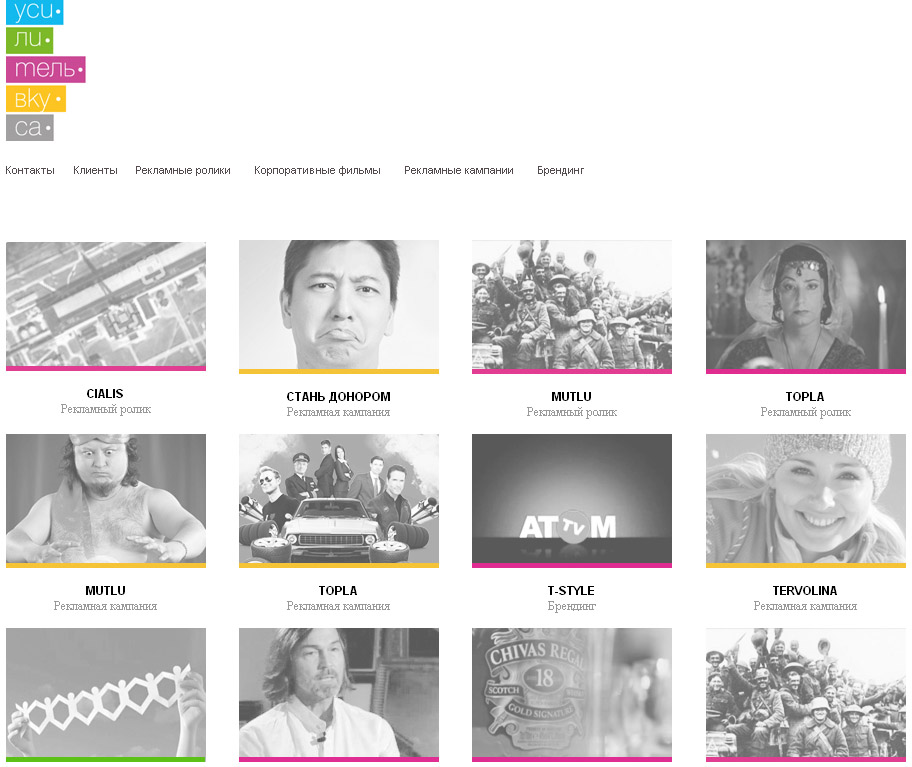Go to Корпоративные фильмы section
The width and height of the screenshot is (912, 767).
pyautogui.click(x=317, y=170)
